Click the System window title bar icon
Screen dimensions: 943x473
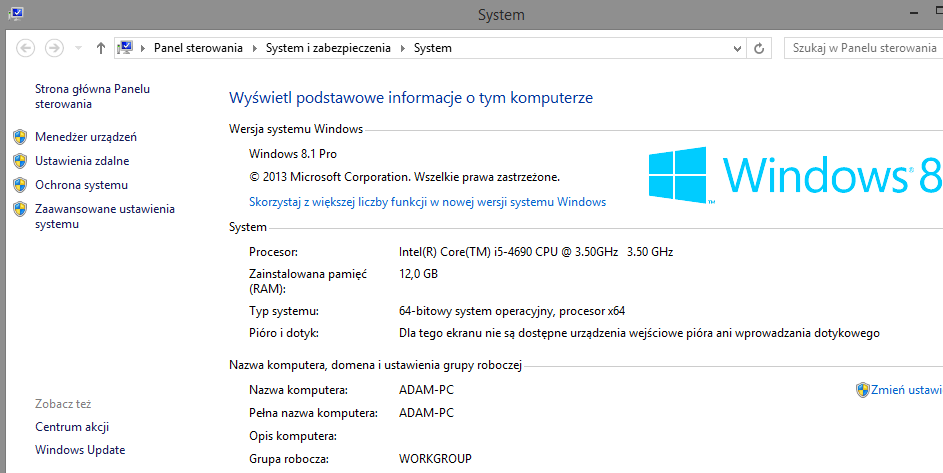(16, 13)
